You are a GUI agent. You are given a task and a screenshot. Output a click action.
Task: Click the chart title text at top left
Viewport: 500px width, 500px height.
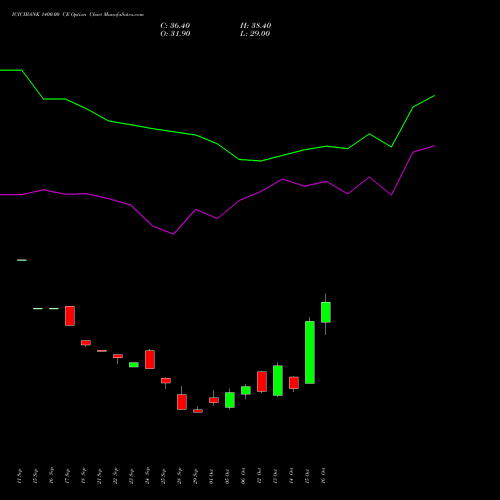(78, 15)
